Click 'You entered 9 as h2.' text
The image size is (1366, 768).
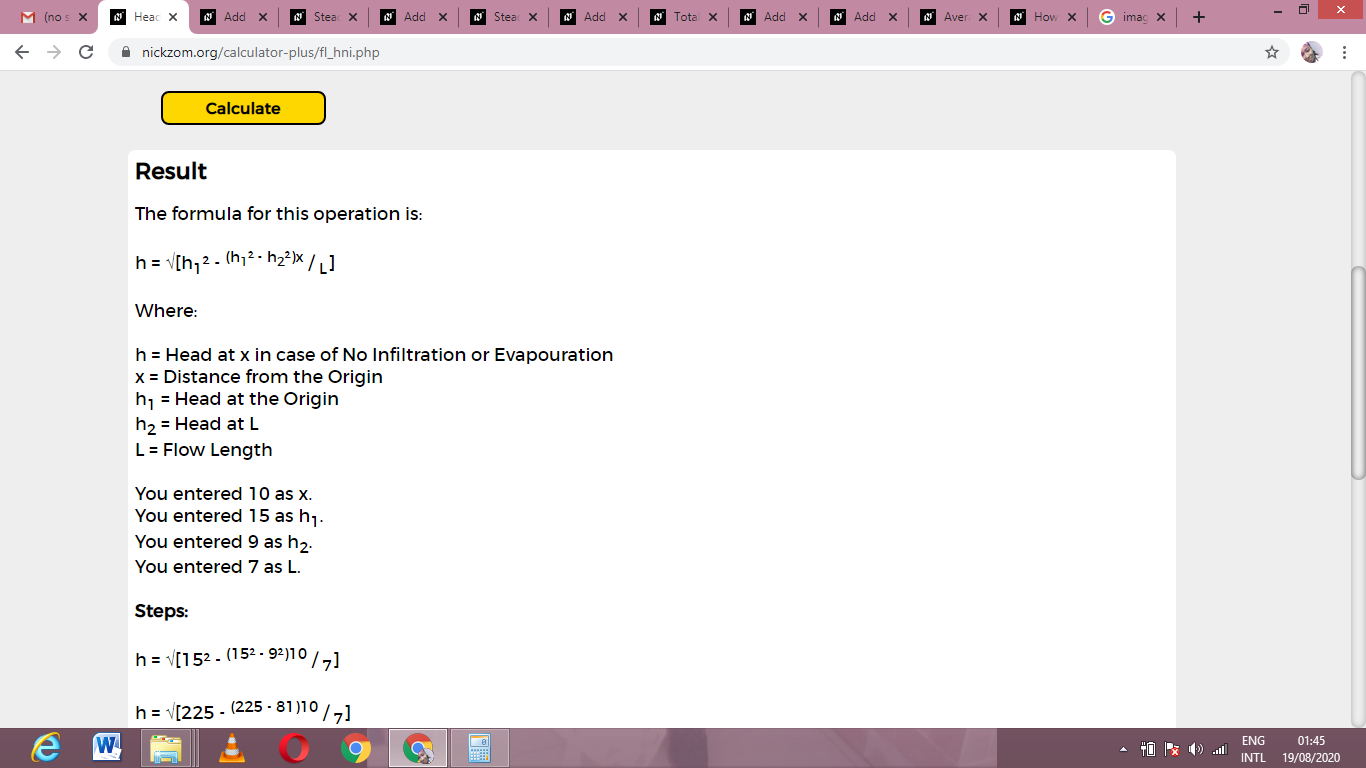click(x=225, y=542)
